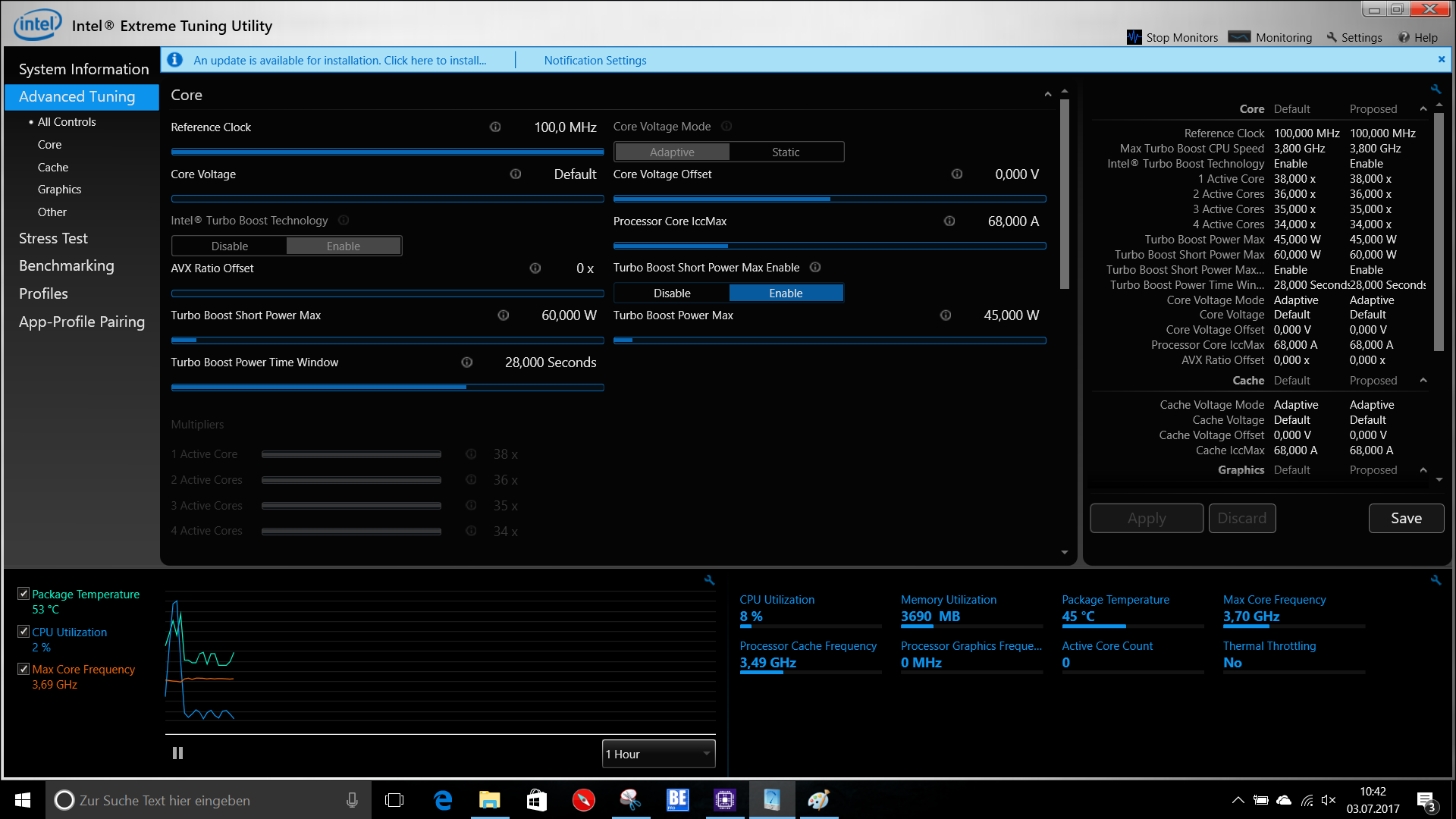
Task: Click wrench icon above proposed settings panel
Action: (1436, 89)
